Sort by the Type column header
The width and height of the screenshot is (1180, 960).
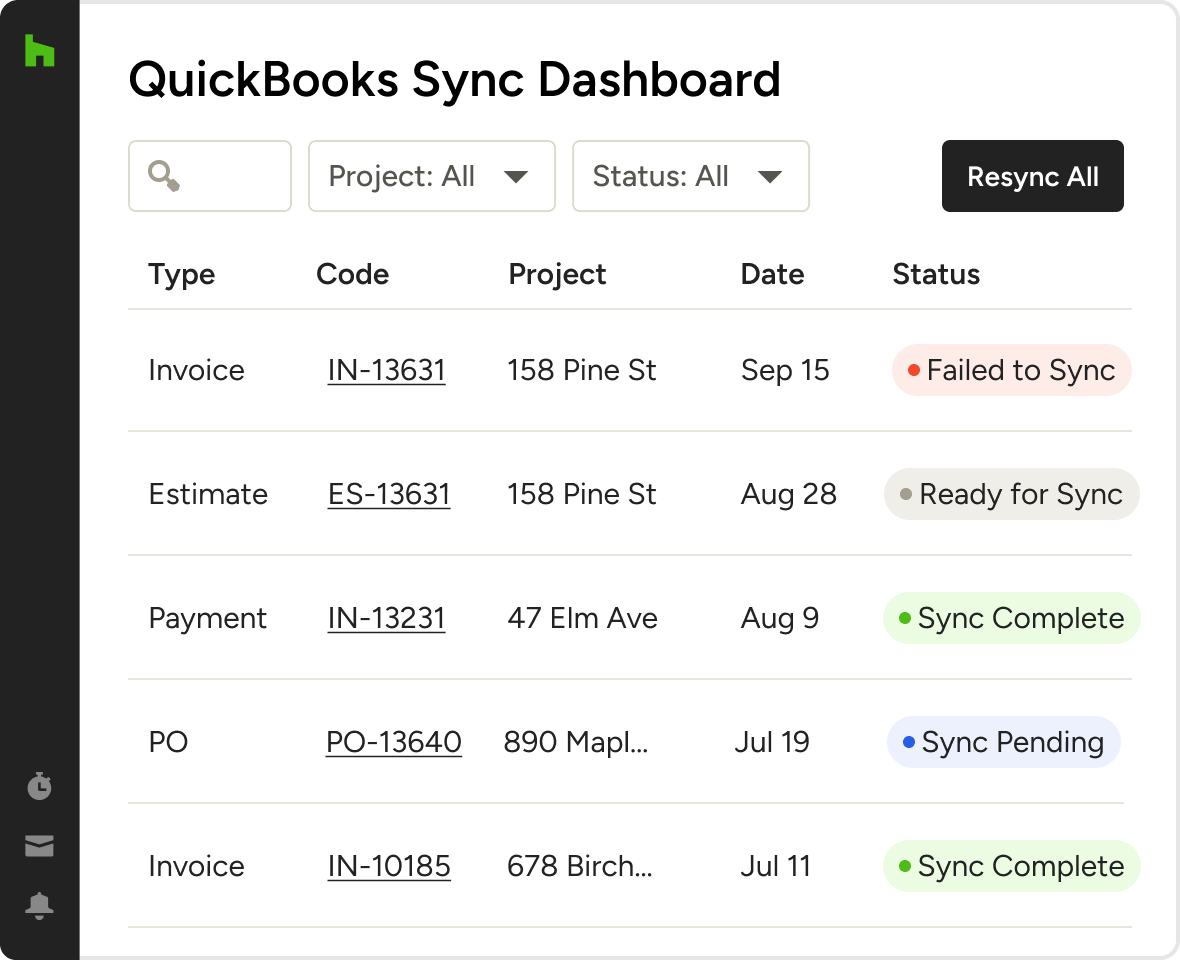coord(181,275)
